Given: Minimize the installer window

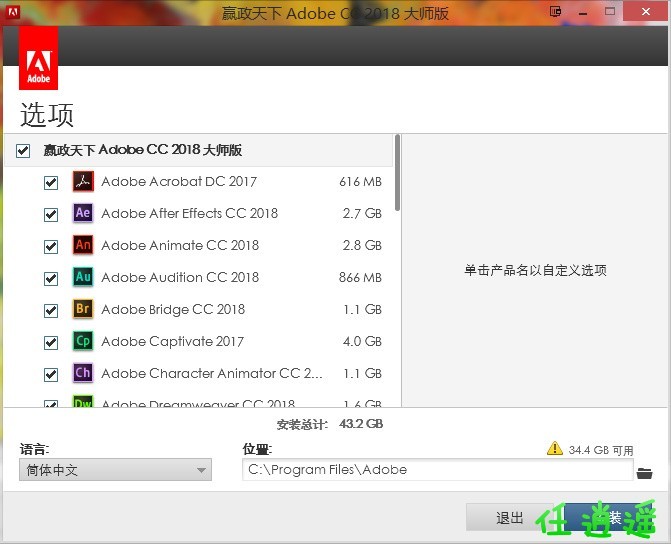Looking at the screenshot, I should point(582,12).
